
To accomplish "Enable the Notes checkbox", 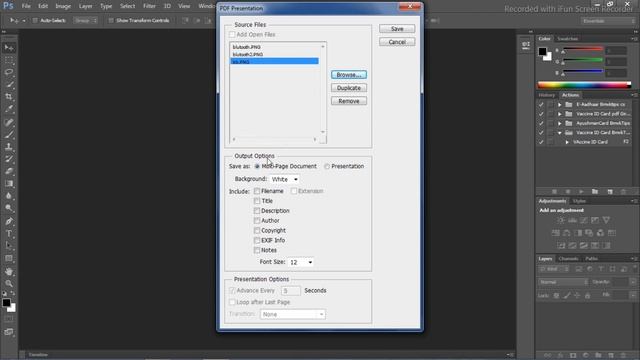I will [x=257, y=250].
